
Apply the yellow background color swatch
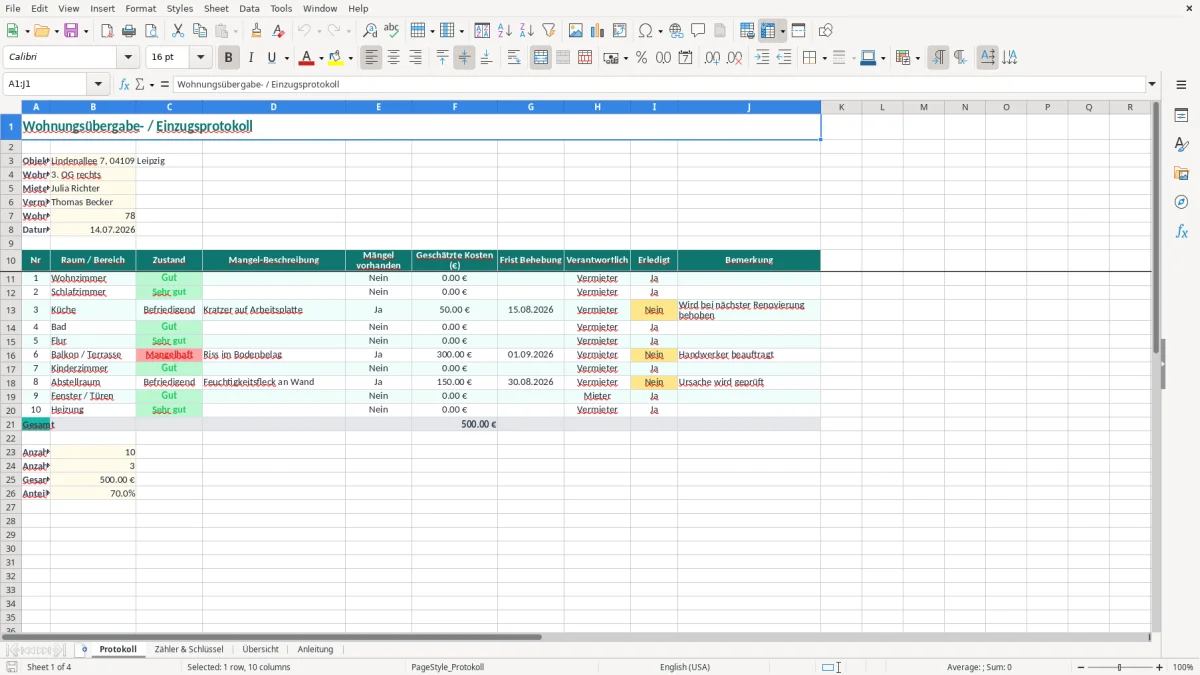point(336,58)
